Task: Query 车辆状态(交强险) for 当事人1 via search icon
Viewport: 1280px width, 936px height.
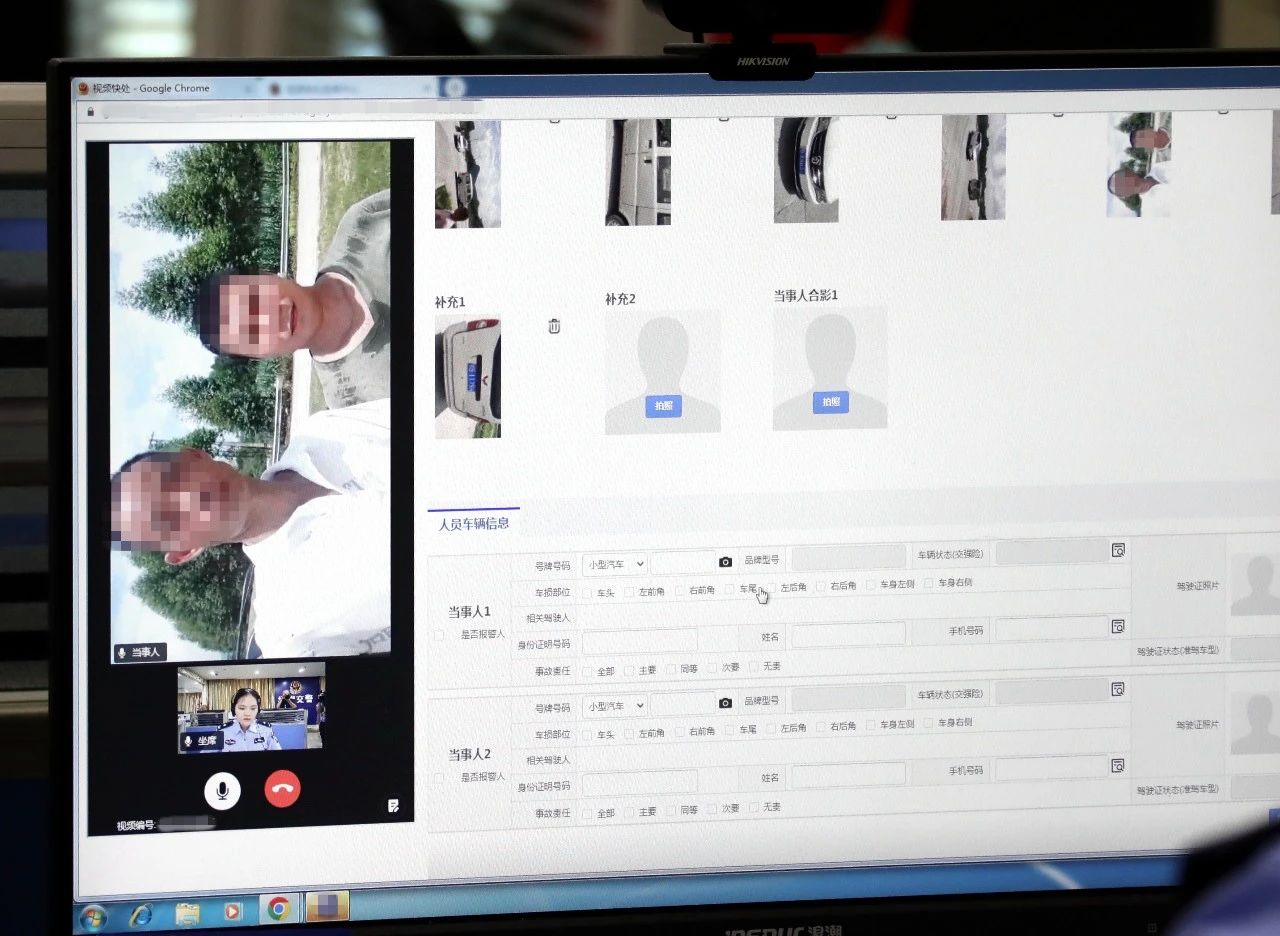Action: [1118, 550]
